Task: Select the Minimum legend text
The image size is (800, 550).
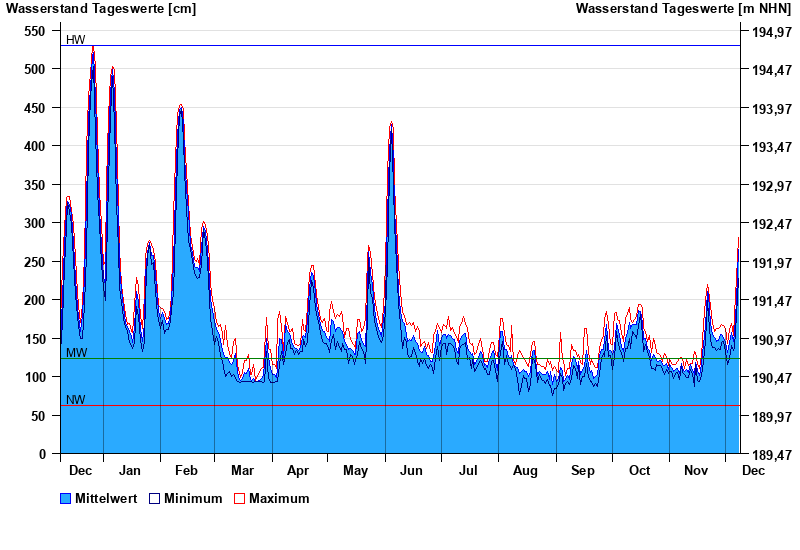Action: coord(193,498)
